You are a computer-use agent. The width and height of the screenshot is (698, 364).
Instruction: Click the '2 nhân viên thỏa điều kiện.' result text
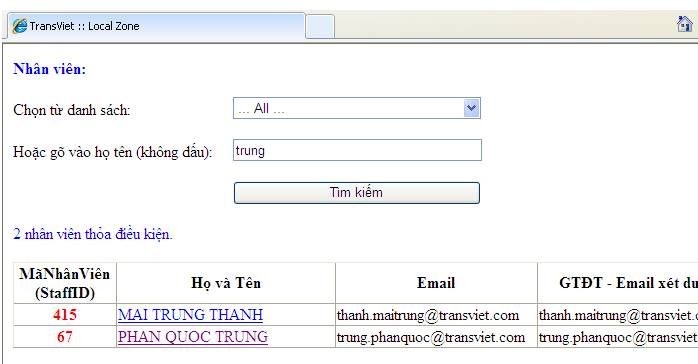[x=93, y=234]
